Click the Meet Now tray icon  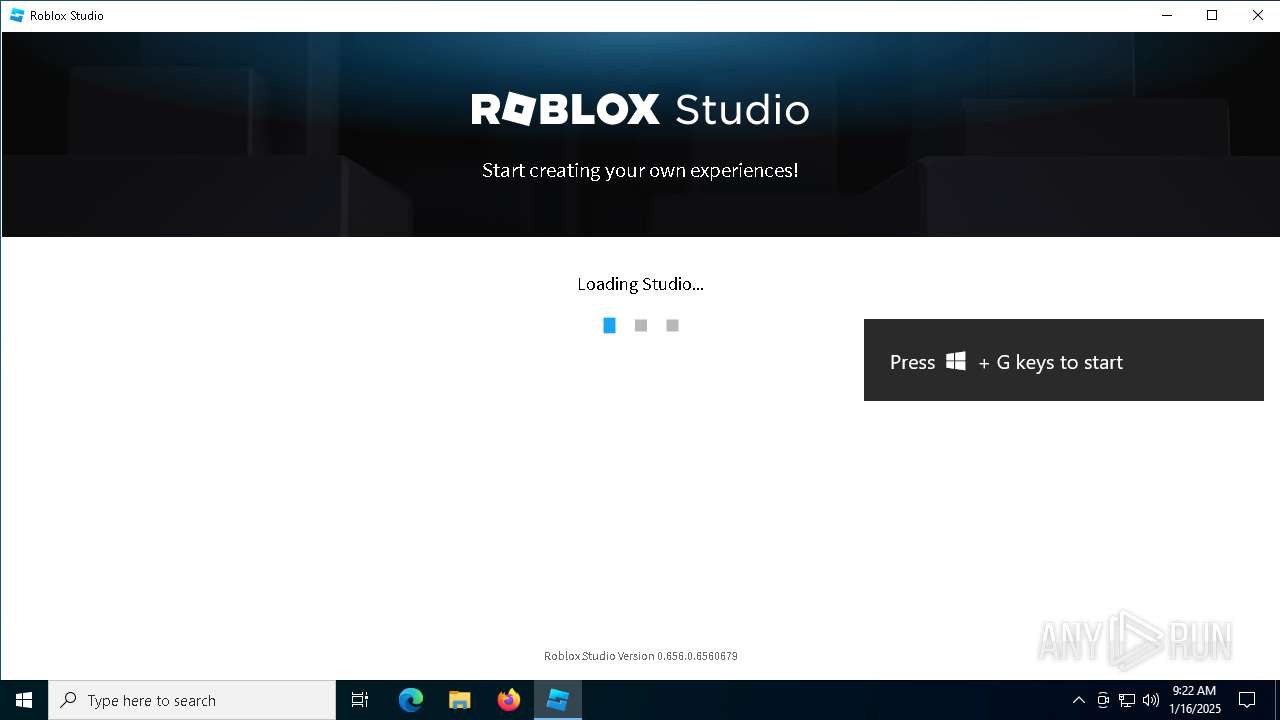point(1103,700)
